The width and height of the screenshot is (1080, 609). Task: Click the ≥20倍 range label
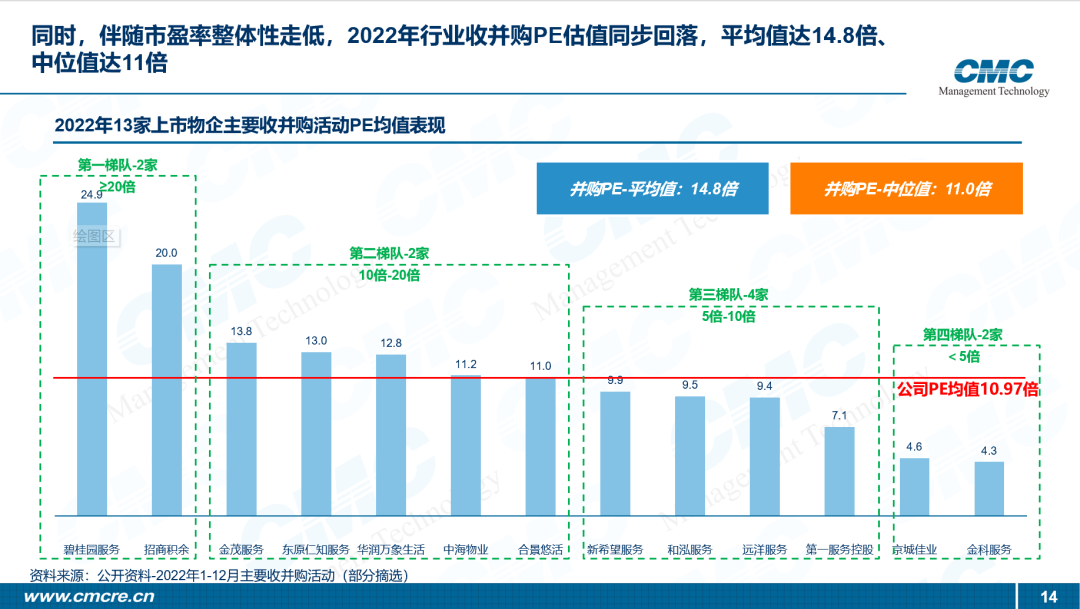(117, 187)
